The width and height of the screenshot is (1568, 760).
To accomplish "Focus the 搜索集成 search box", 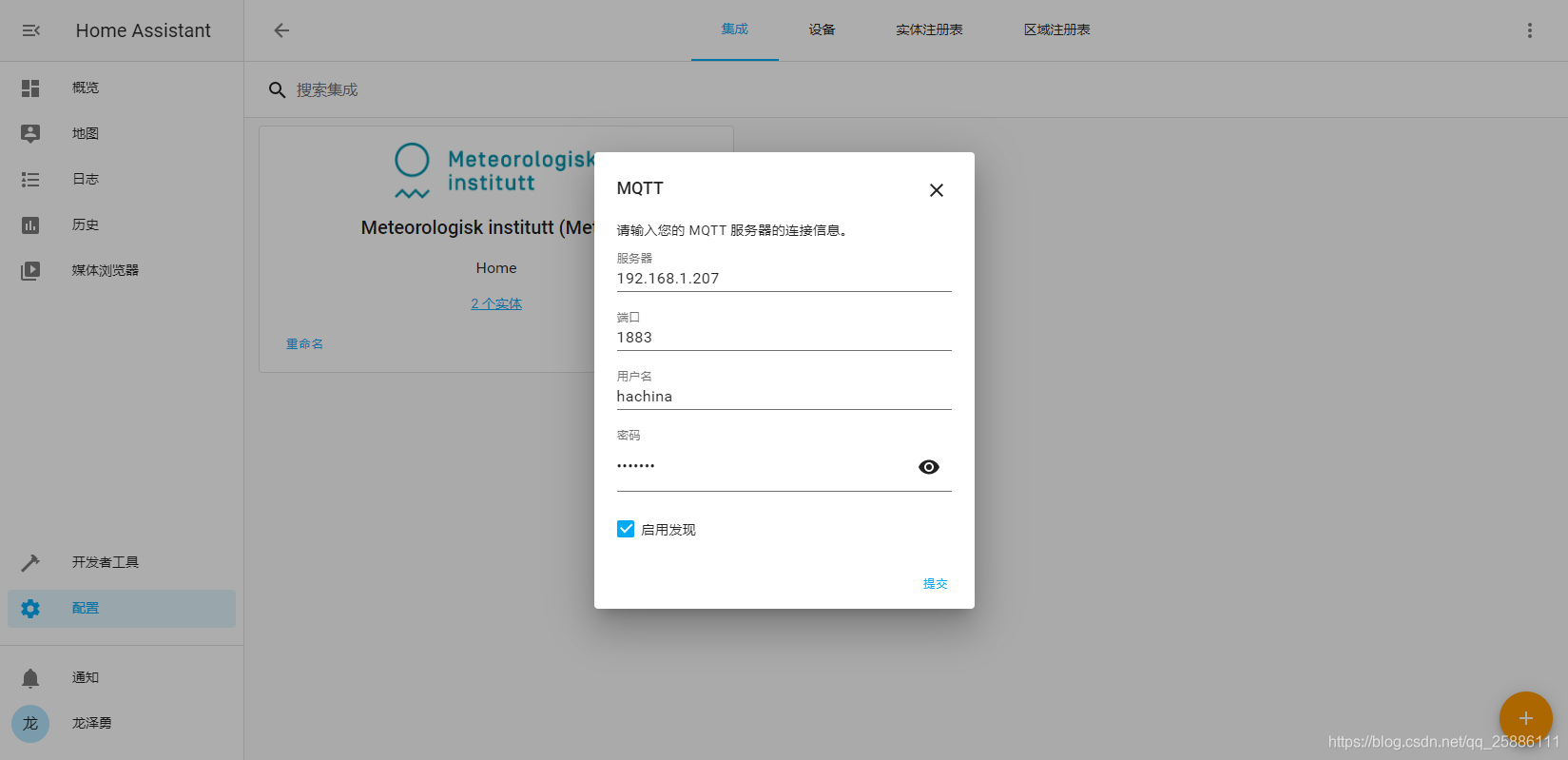I will coord(327,89).
